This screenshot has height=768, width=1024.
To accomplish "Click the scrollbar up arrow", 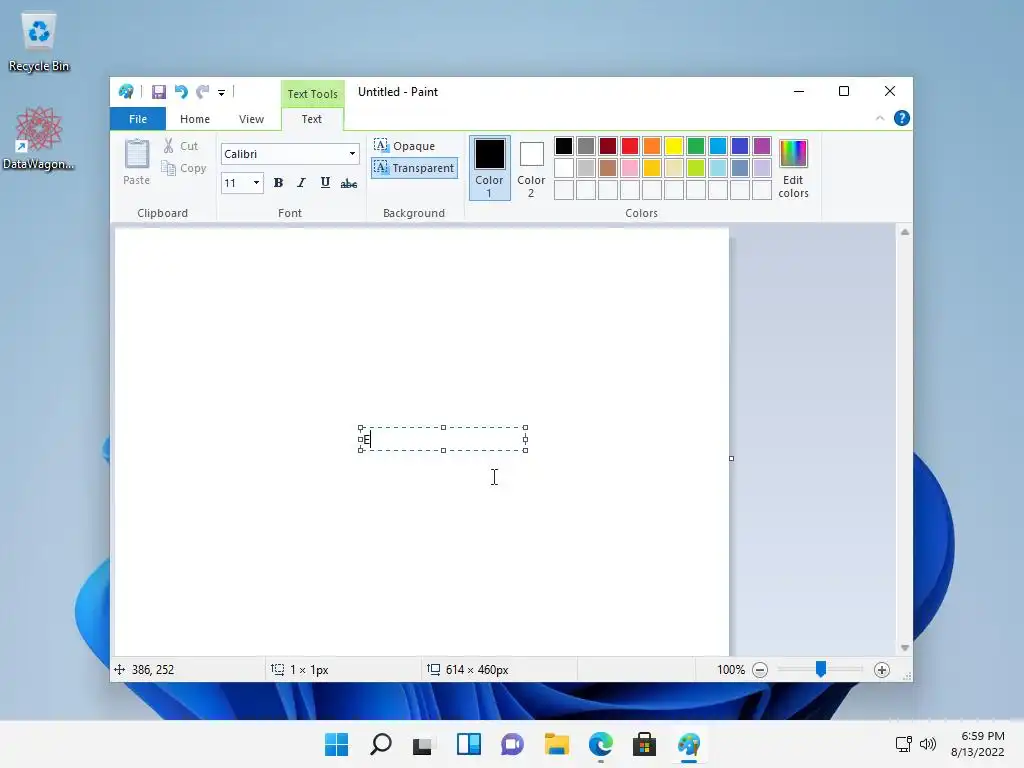I will point(904,232).
